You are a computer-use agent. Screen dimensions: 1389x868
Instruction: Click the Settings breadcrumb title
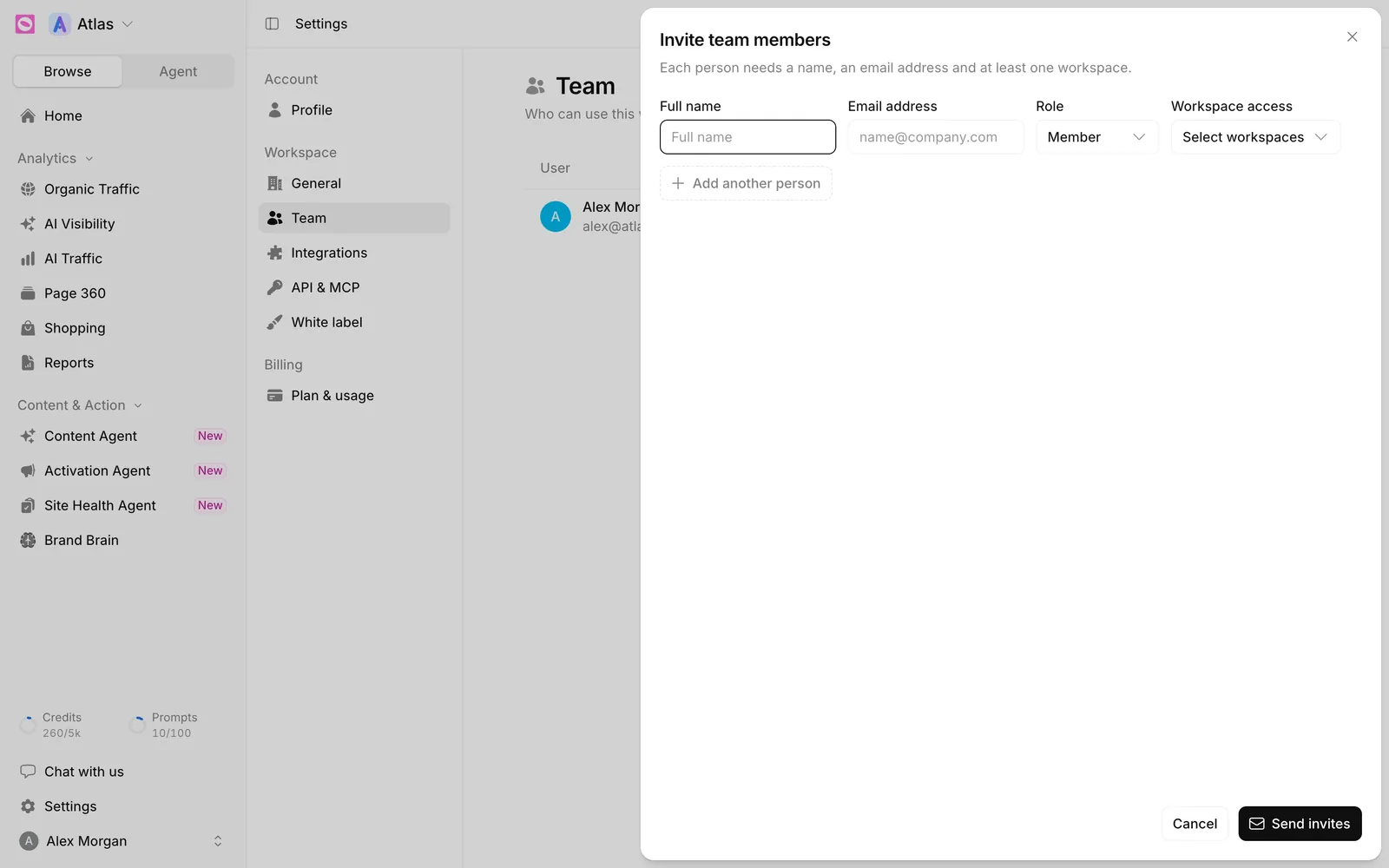pyautogui.click(x=321, y=23)
